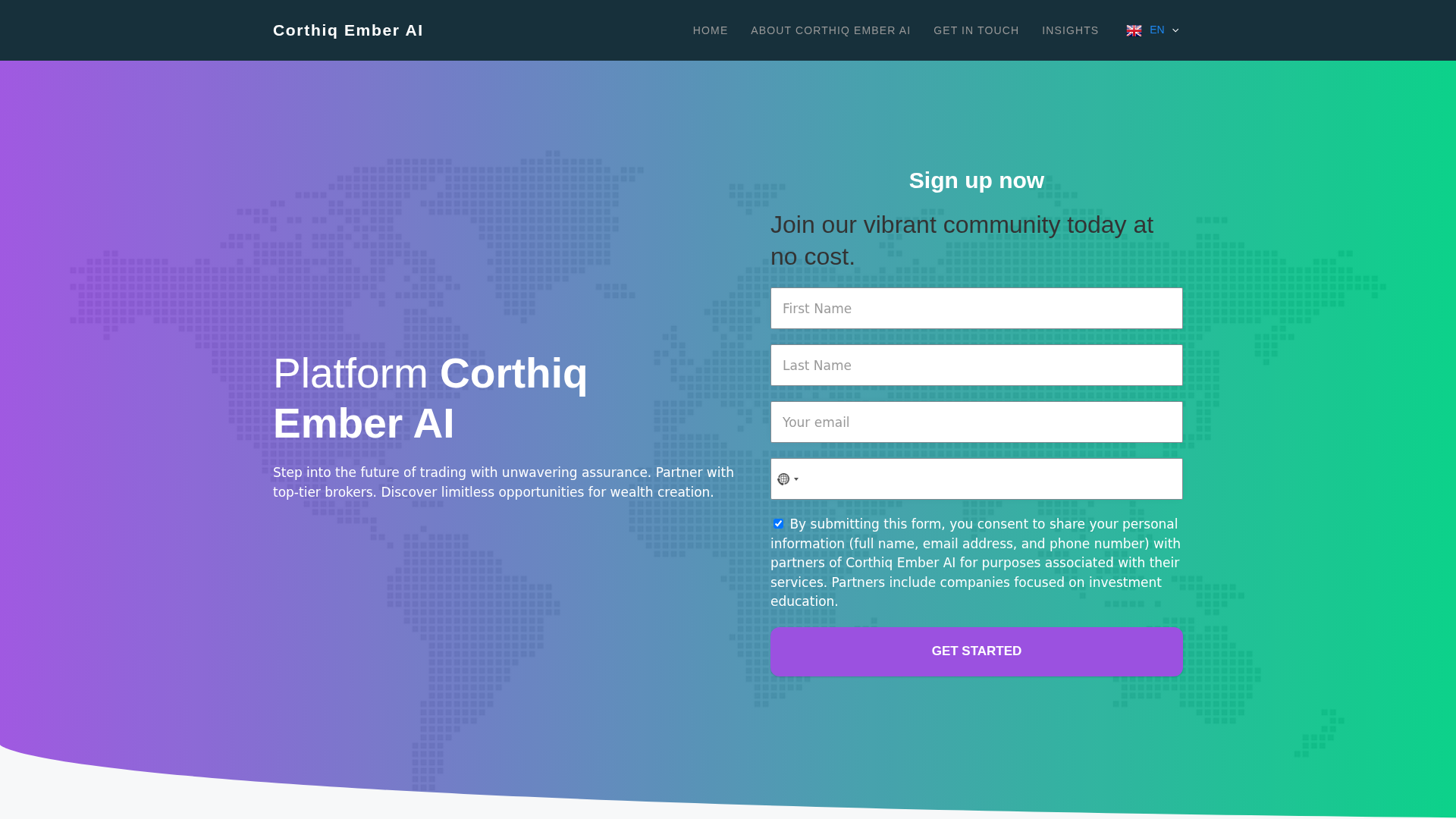Click the GET STARTED button
The image size is (1456, 819).
977,651
